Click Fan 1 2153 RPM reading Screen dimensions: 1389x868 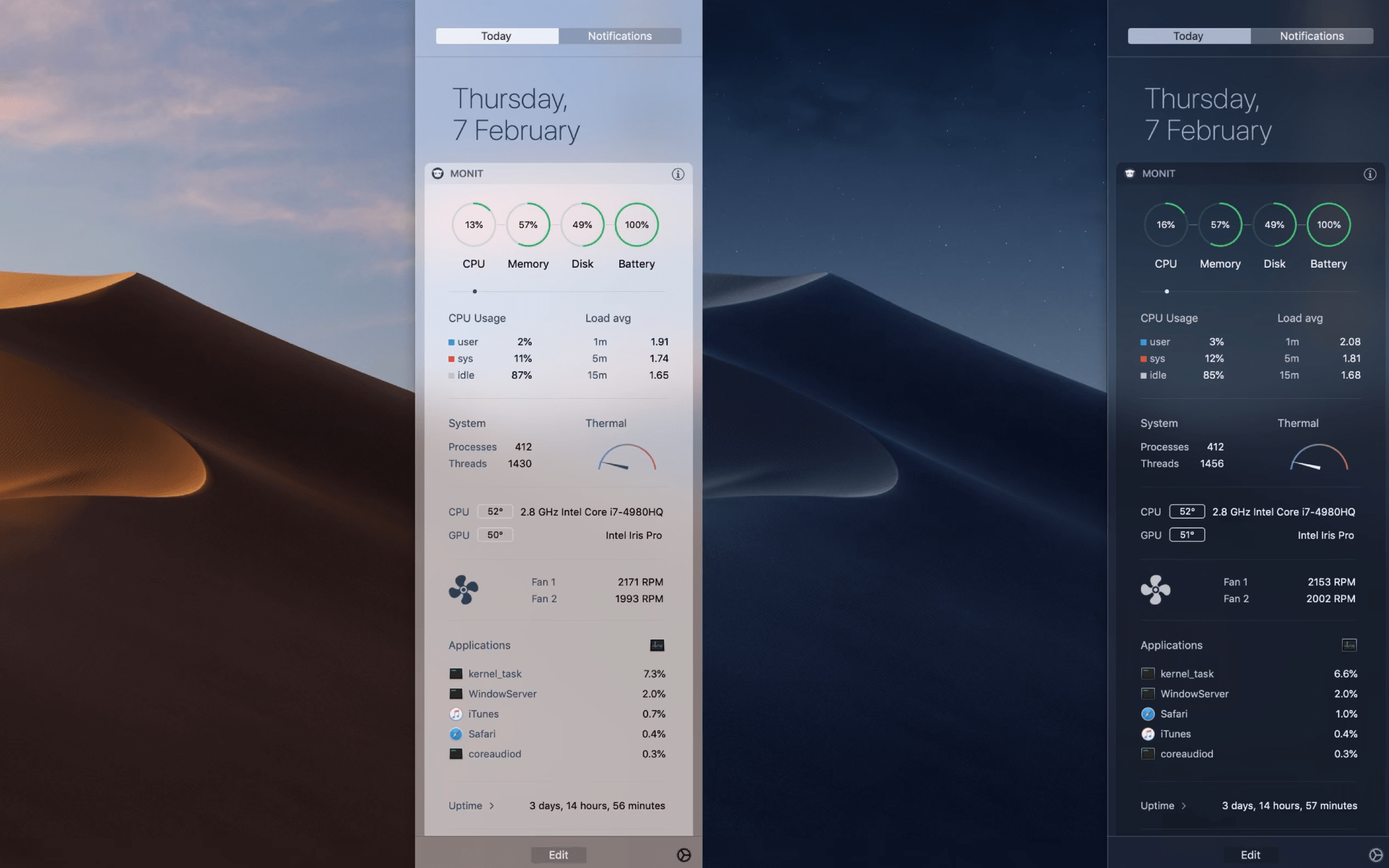1332,582
